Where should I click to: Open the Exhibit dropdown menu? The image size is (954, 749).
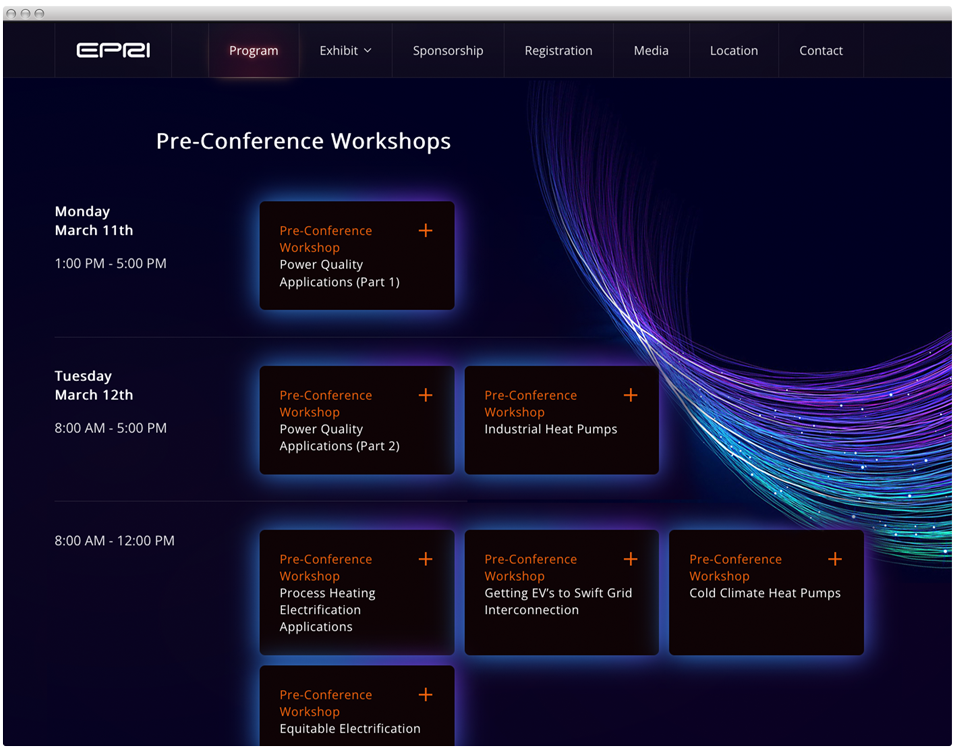click(345, 50)
